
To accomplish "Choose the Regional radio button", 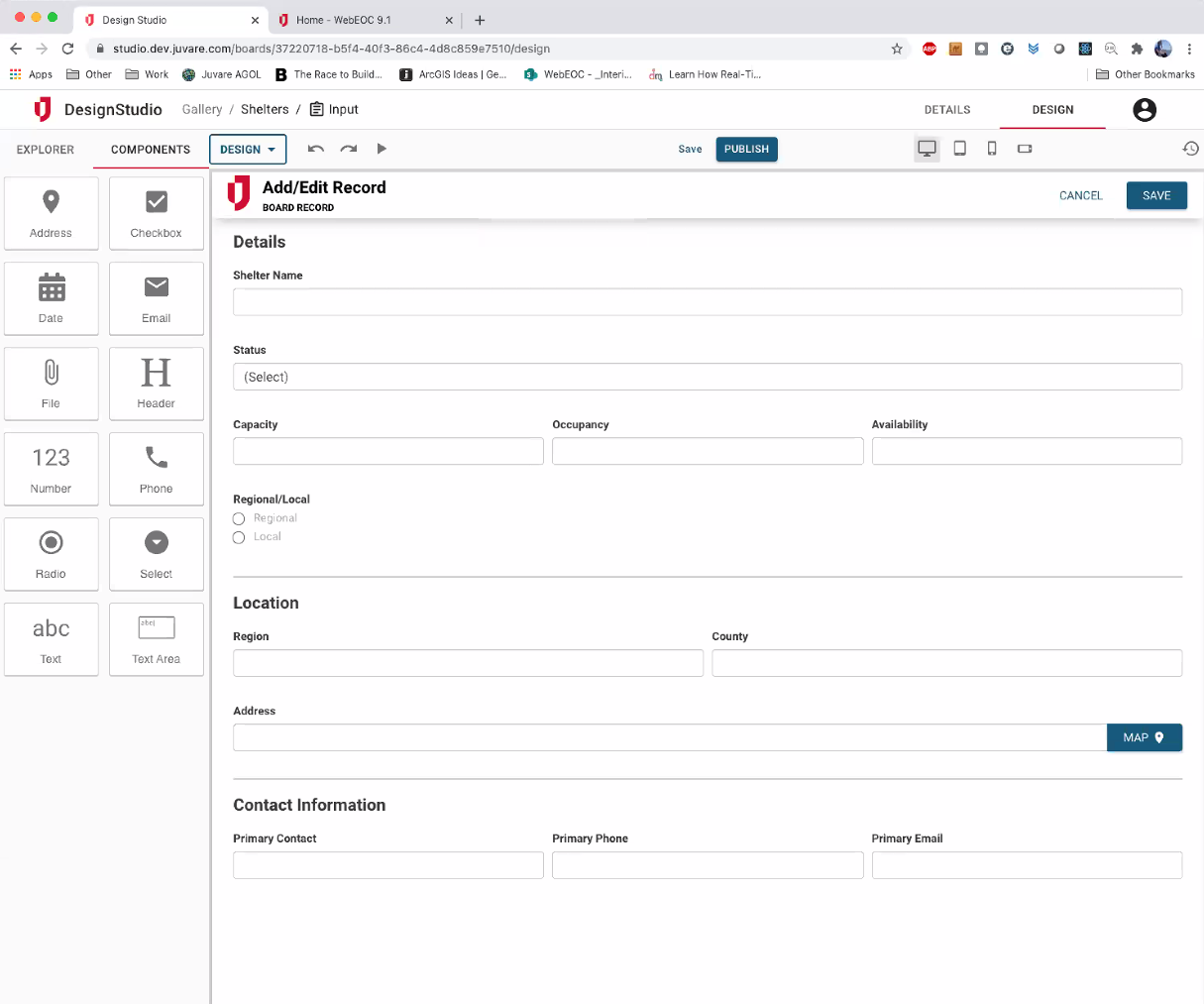I will [x=239, y=518].
